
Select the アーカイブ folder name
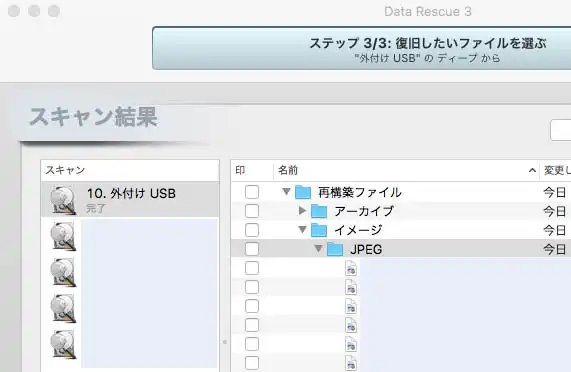(x=364, y=211)
